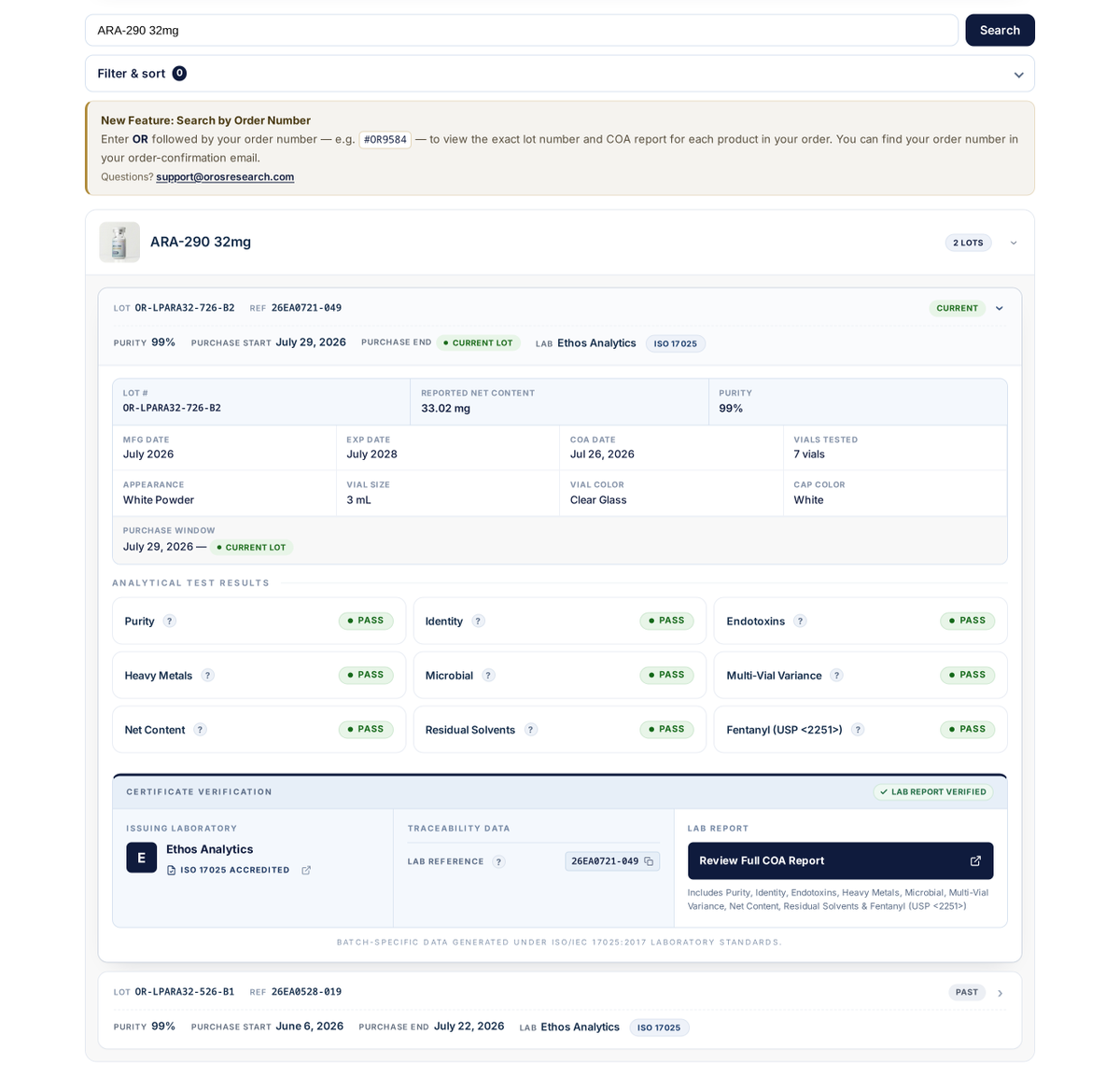Click the Ethos Analytics 'E' logo
The height and width of the screenshot is (1076, 1120).
pos(142,858)
